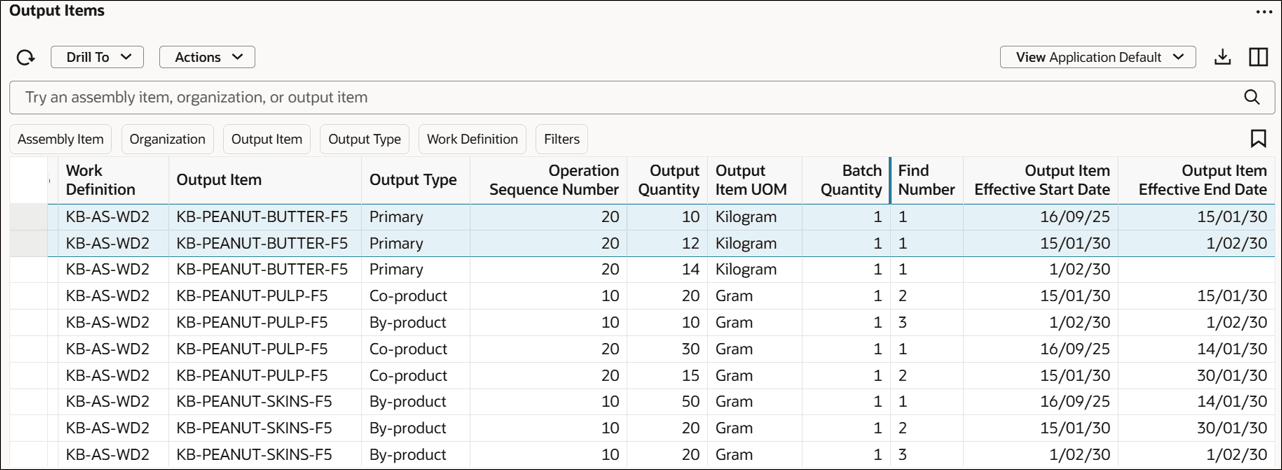Select the Assembly Item filter chip
This screenshot has width=1282, height=470.
pyautogui.click(x=60, y=139)
